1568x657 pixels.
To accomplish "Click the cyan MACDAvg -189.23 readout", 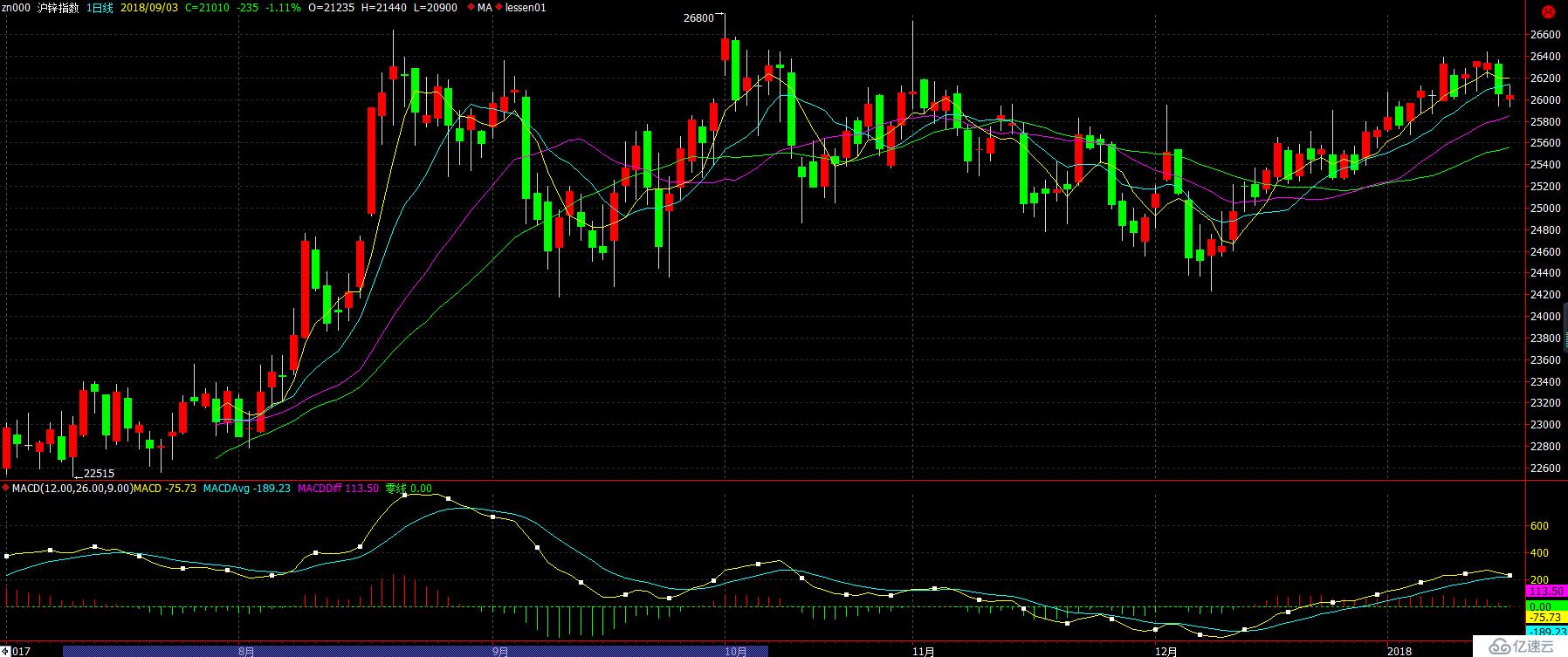I will (x=247, y=489).
